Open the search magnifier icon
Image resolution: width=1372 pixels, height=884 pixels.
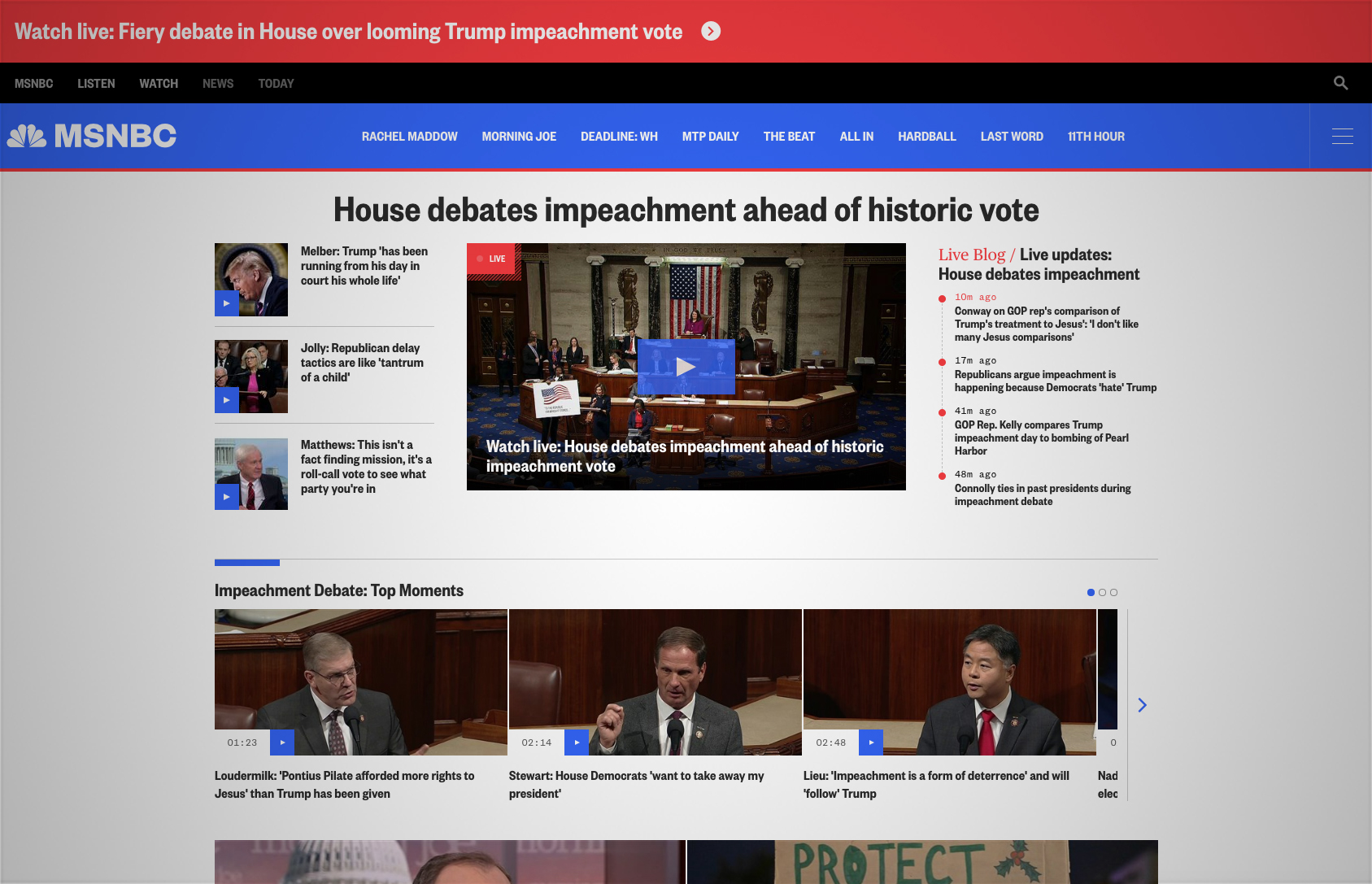click(x=1340, y=83)
